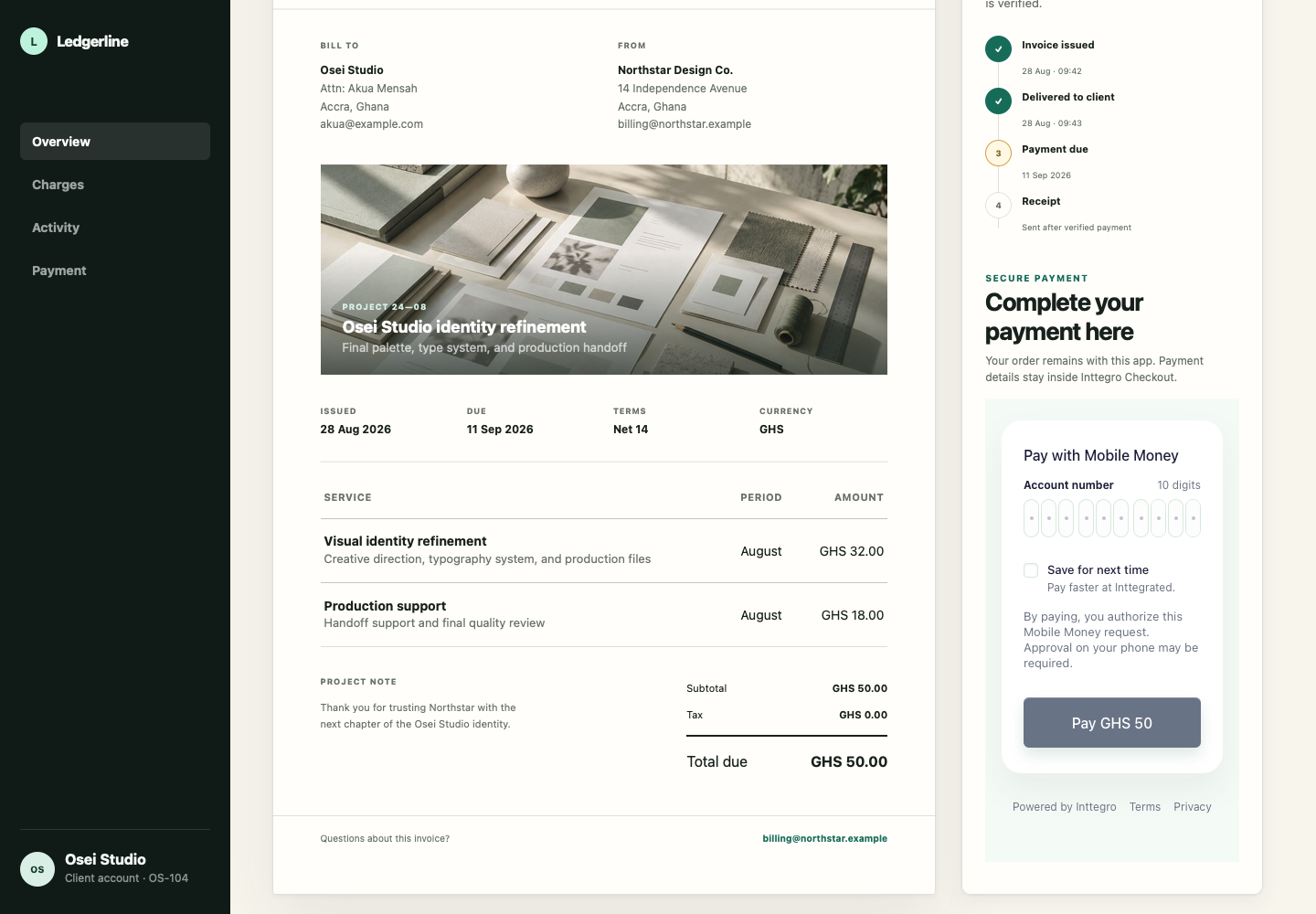Image resolution: width=1316 pixels, height=914 pixels.
Task: Open the Powered by Inttegro link
Action: (1065, 807)
